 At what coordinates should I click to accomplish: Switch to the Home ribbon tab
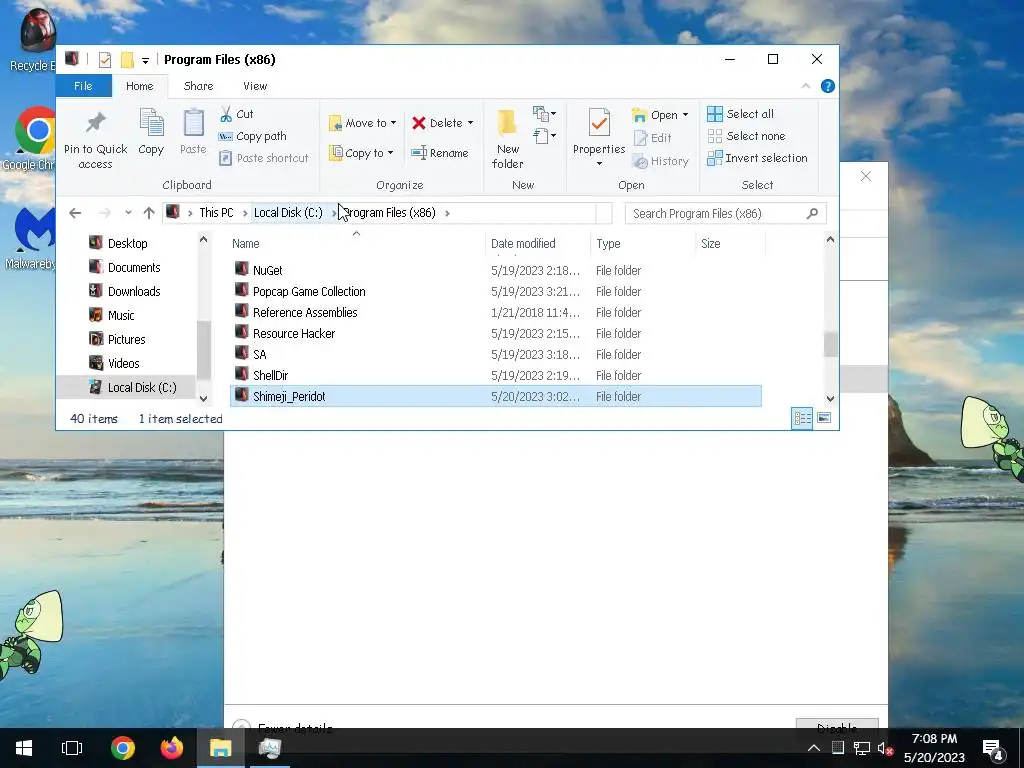(x=140, y=86)
